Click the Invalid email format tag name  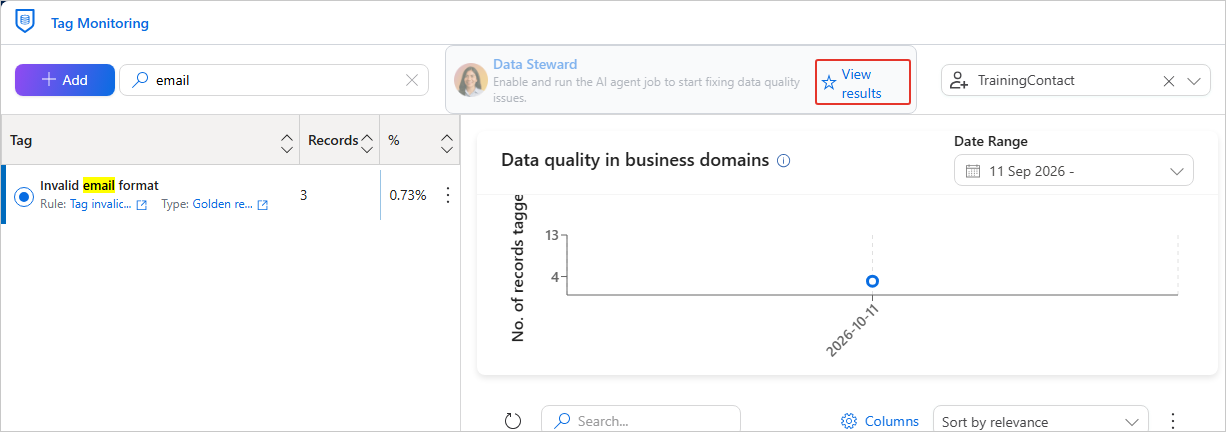(x=99, y=185)
